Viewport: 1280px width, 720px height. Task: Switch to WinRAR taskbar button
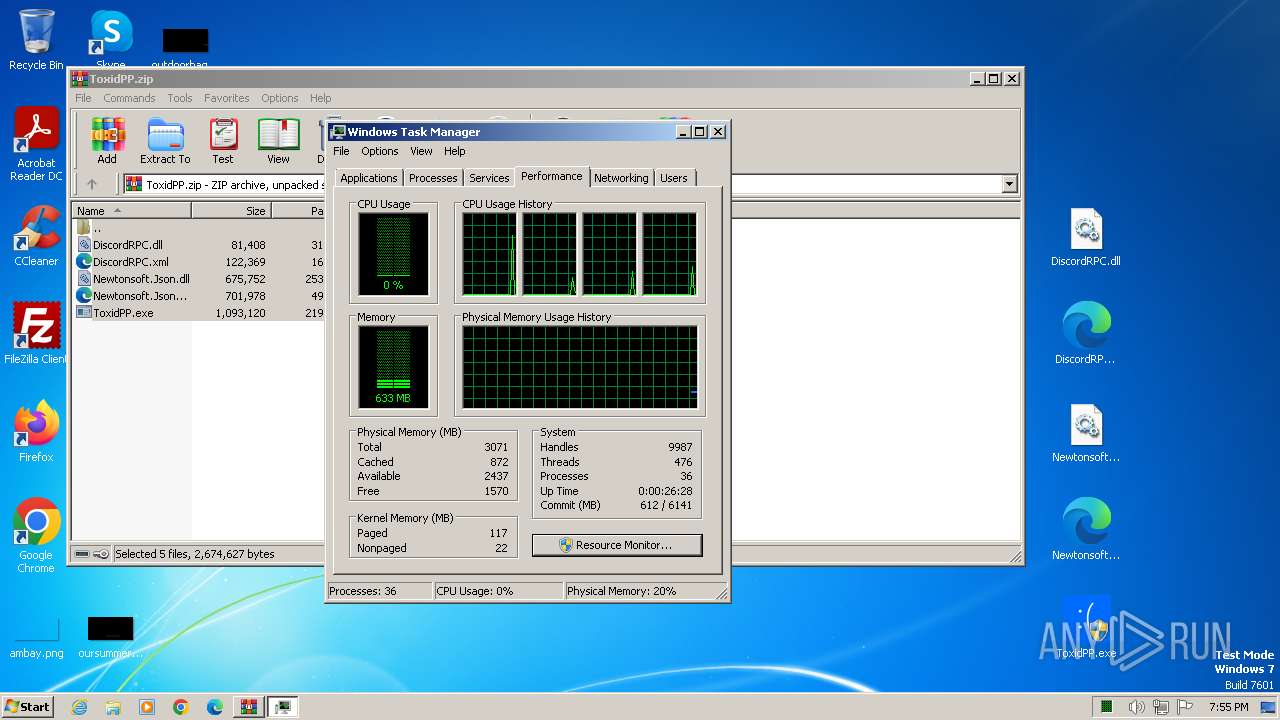(249, 707)
